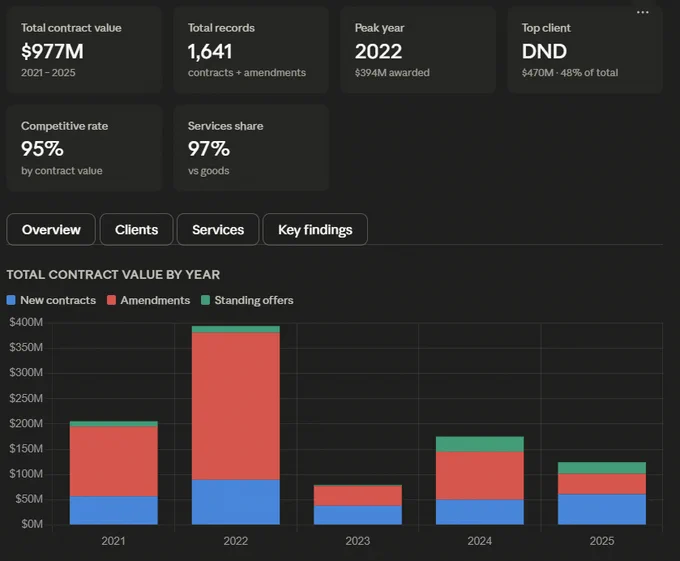Viewport: 680px width, 561px height.
Task: Open the three-dot more options menu
Action: (642, 12)
